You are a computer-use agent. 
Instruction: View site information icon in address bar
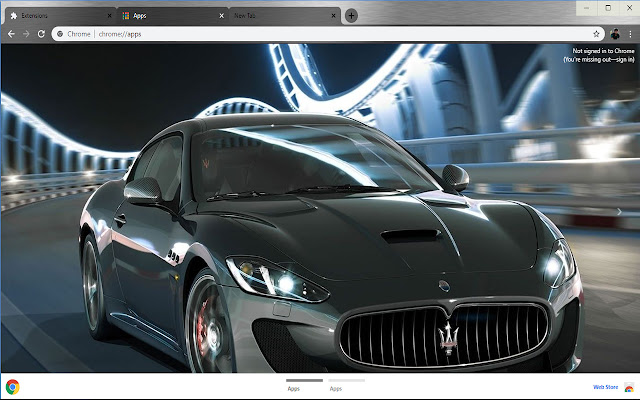click(60, 34)
